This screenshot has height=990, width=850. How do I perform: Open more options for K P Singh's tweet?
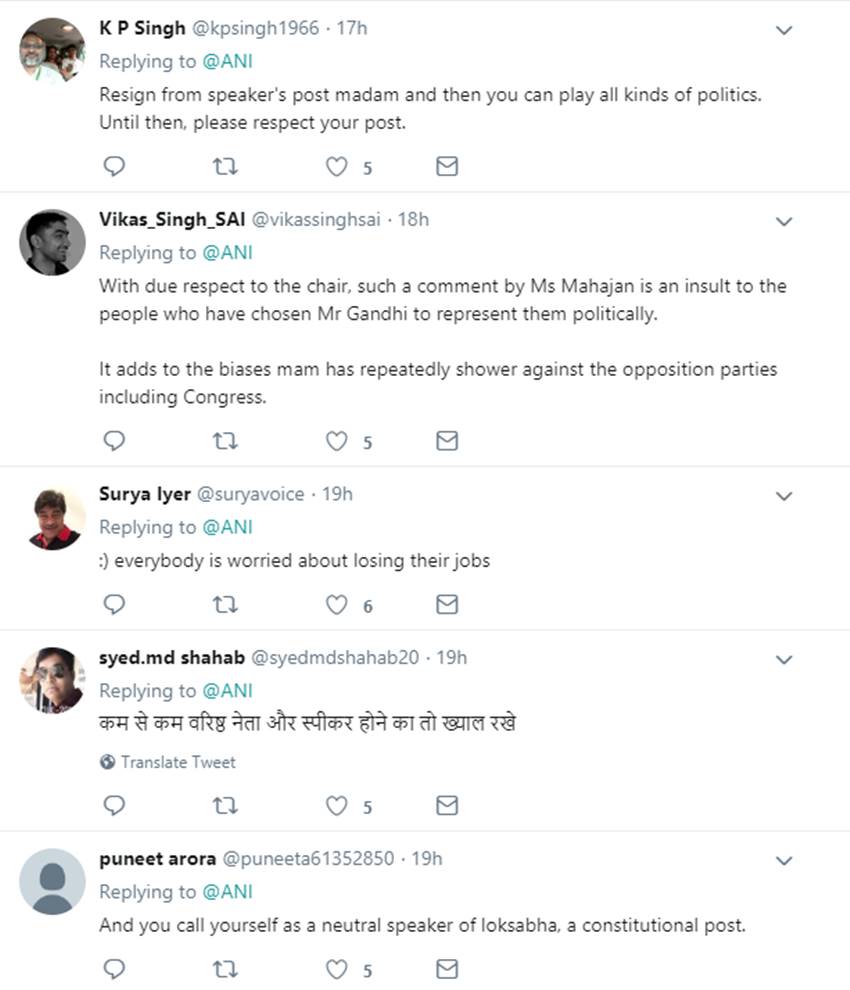point(785,31)
